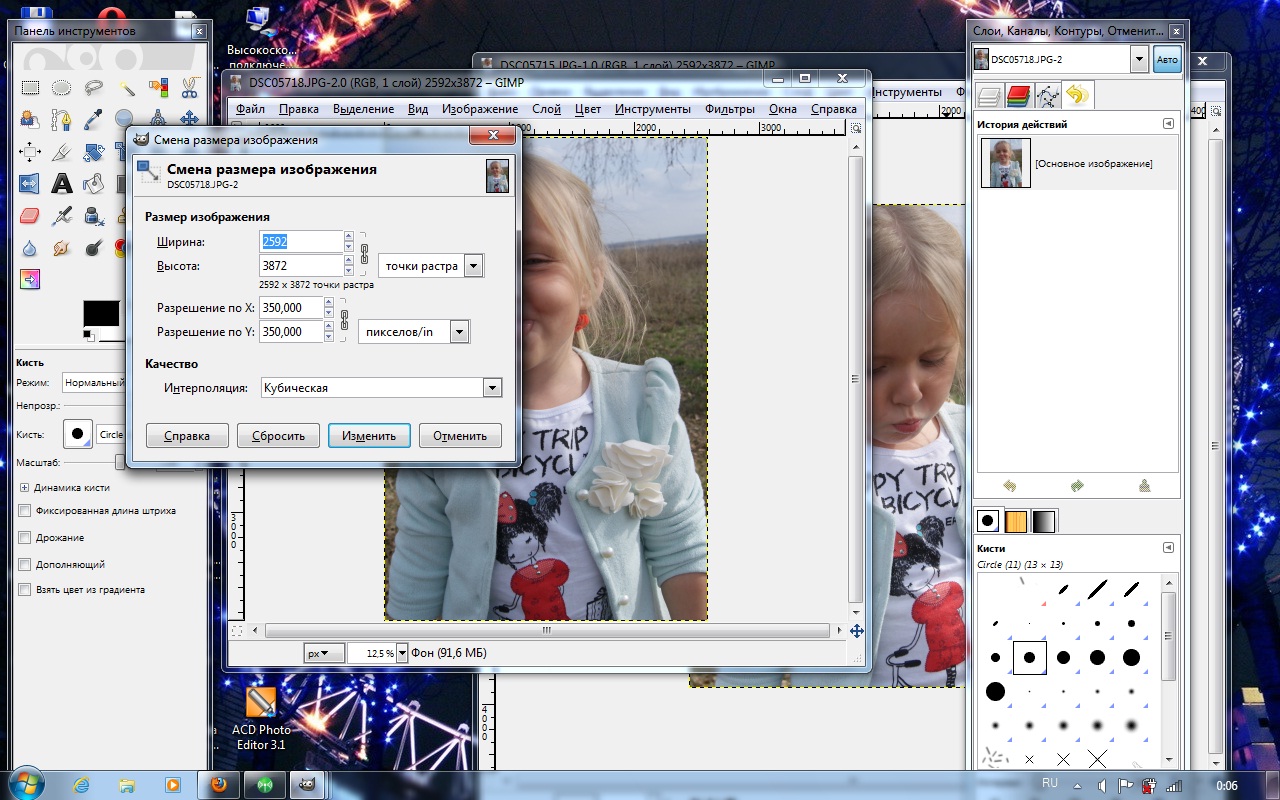Open История действий panel menu arrow
The height and width of the screenshot is (800, 1280).
coord(1168,124)
